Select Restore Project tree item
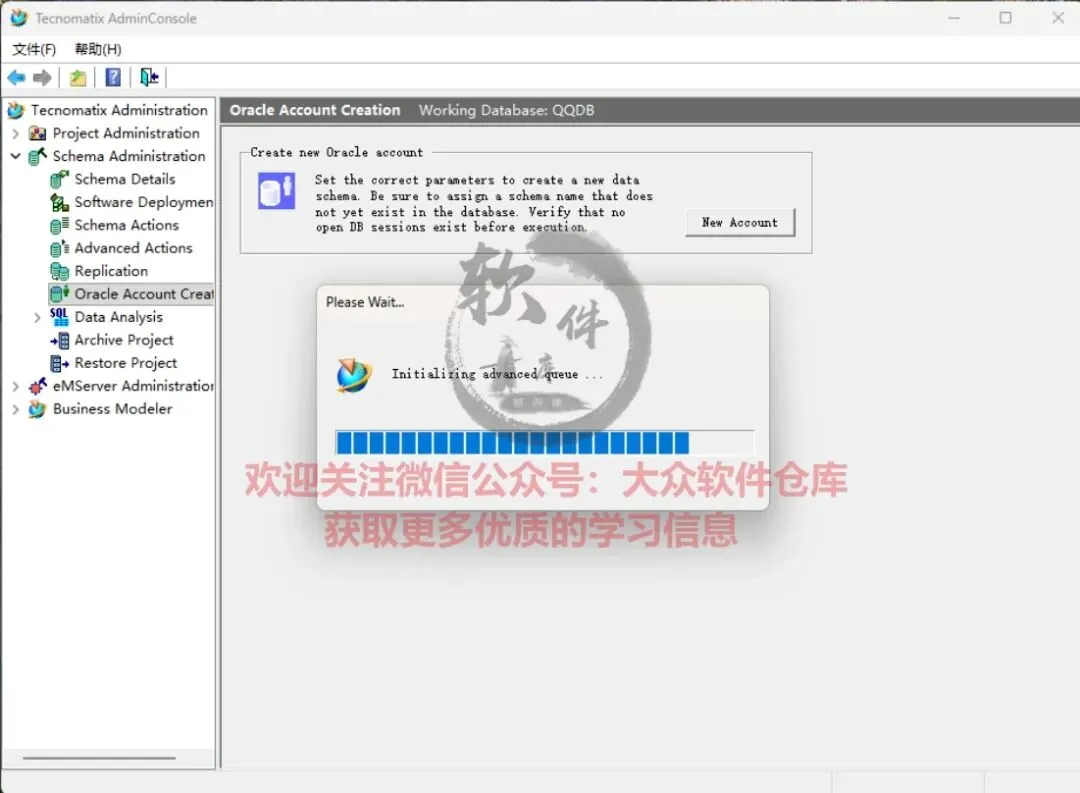Viewport: 1080px width, 793px height. pos(125,363)
